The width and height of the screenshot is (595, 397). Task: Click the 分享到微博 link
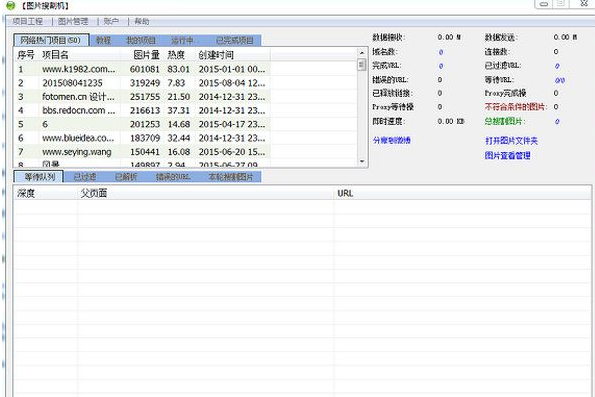[x=392, y=140]
